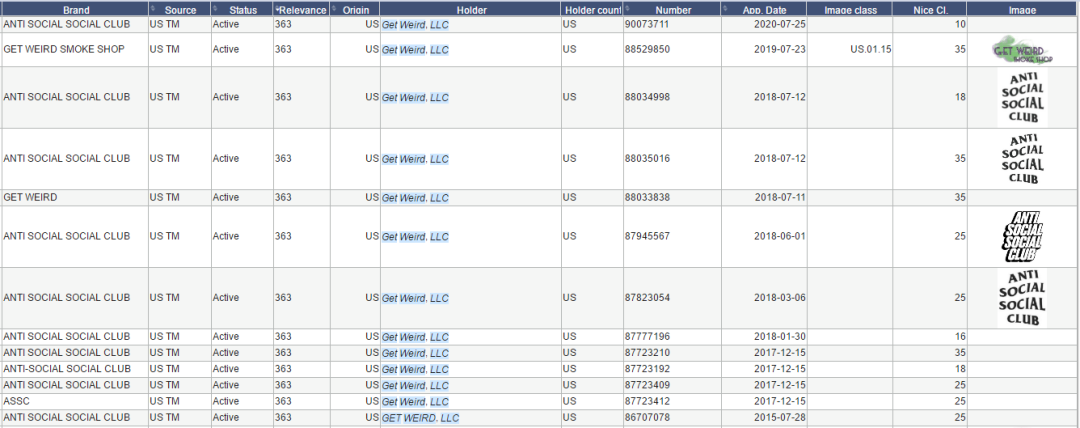Select the application date 2020-07-25

click(x=780, y=24)
